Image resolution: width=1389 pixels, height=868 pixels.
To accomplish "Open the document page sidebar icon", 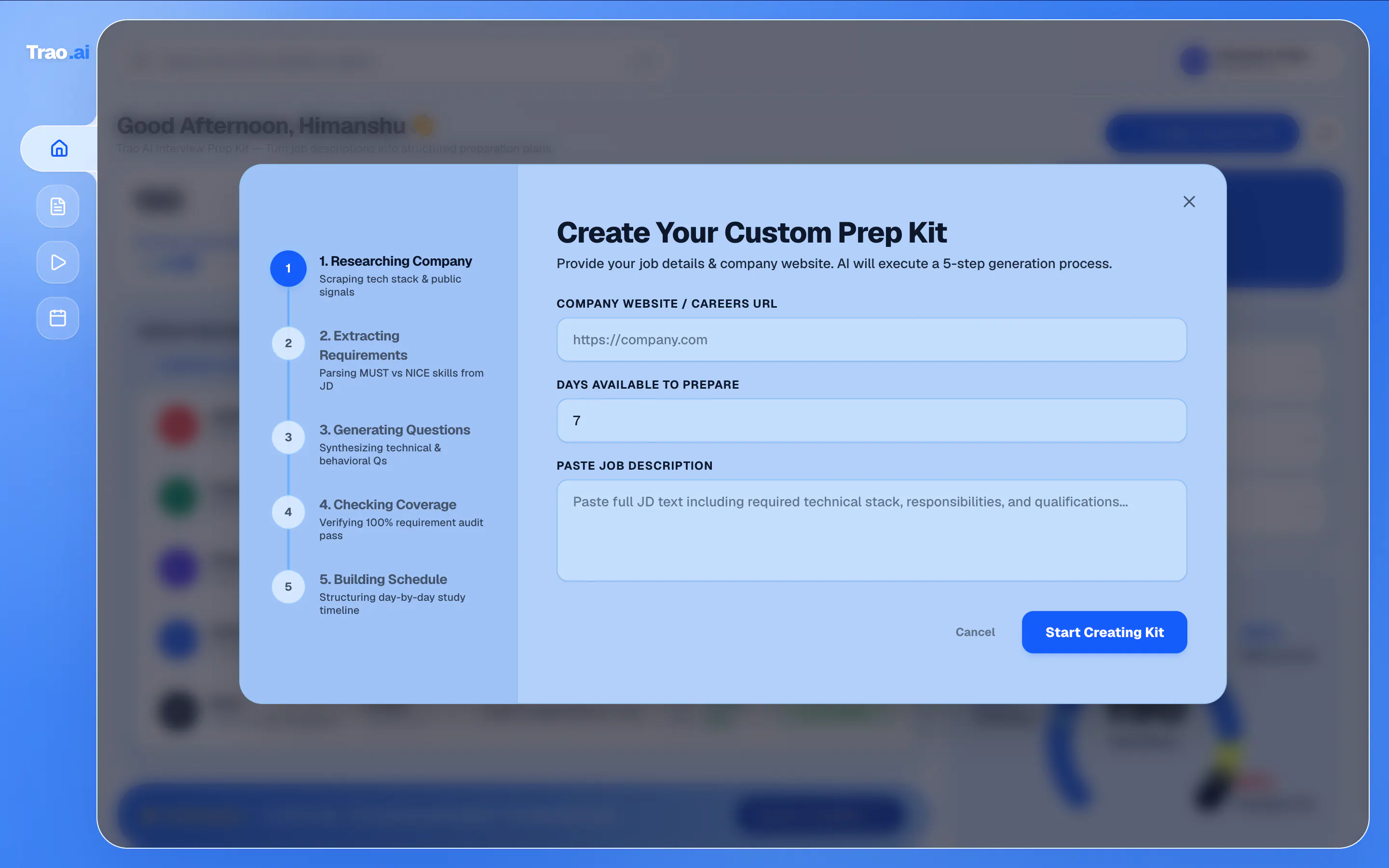I will (58, 206).
